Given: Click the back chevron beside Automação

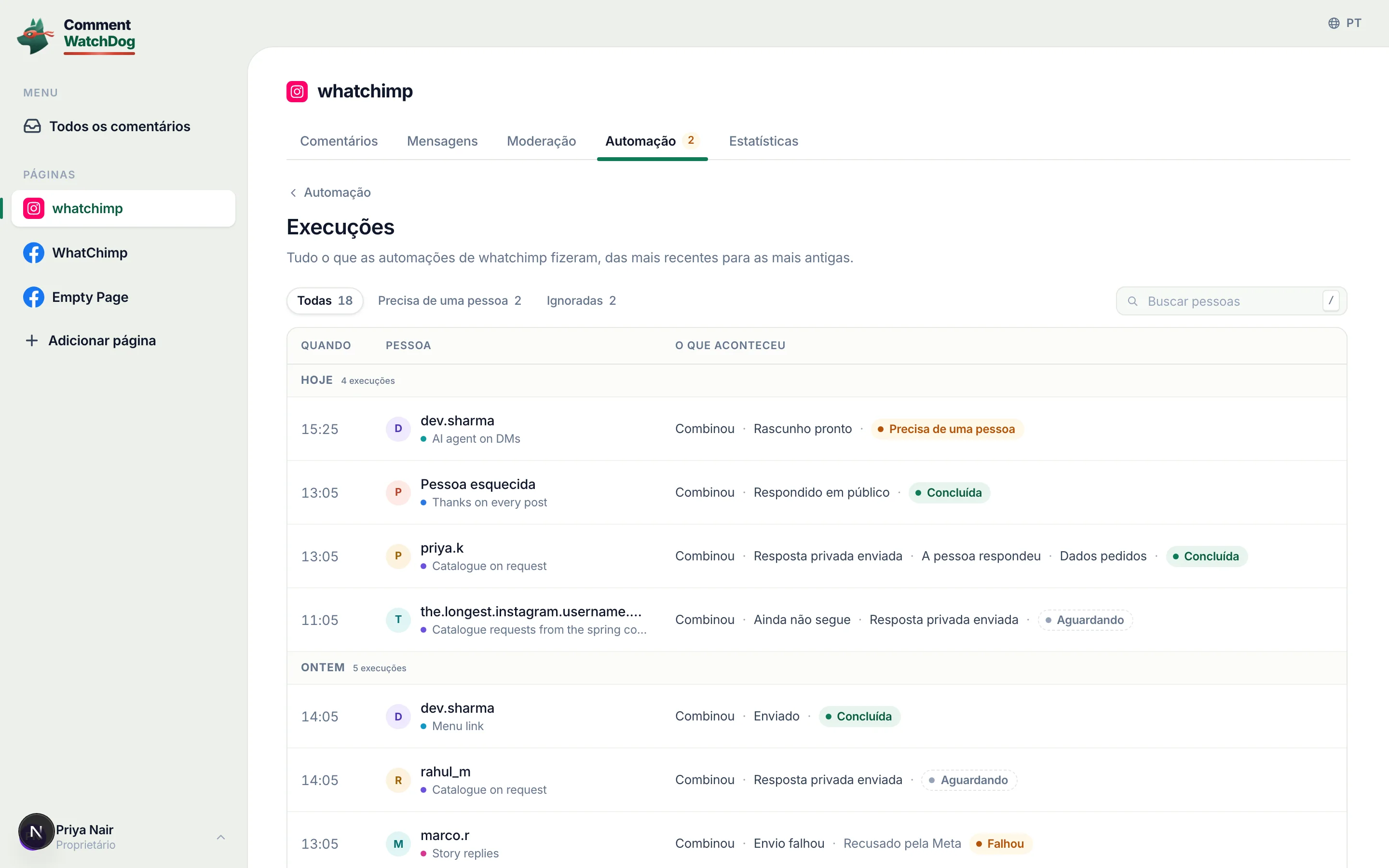Looking at the screenshot, I should click(293, 193).
